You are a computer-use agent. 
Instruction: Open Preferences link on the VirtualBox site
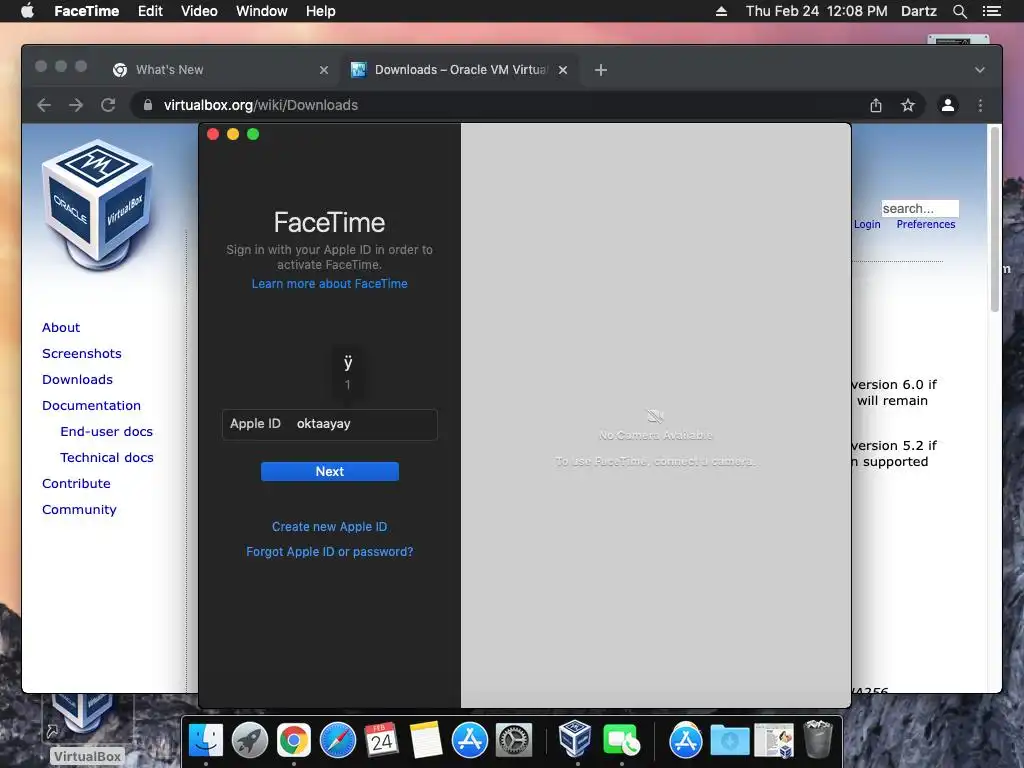coord(925,224)
